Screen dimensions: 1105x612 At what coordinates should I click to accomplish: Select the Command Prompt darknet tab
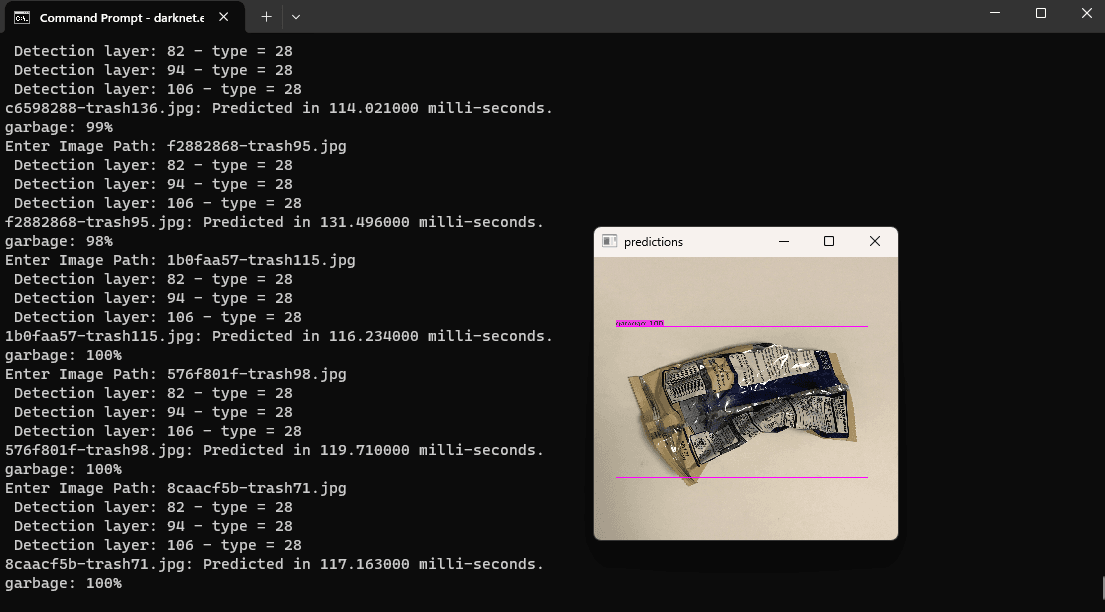tap(125, 17)
